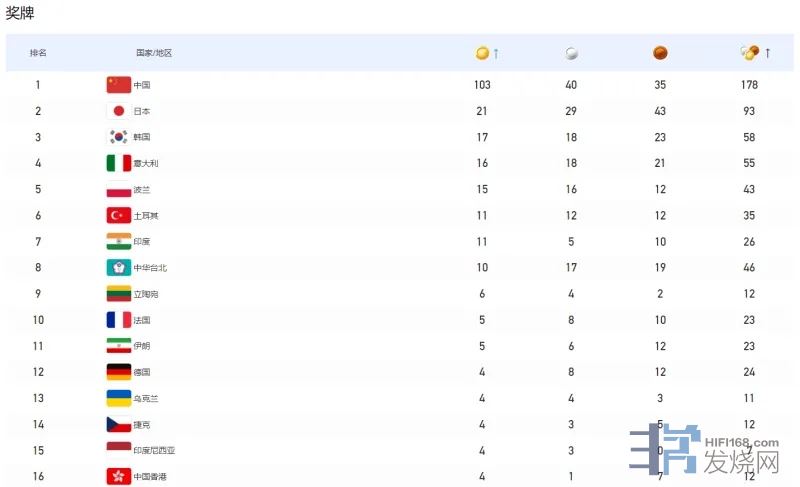This screenshot has height=487, width=800.
Task: Click the 国家/地区 column header
Action: [154, 53]
